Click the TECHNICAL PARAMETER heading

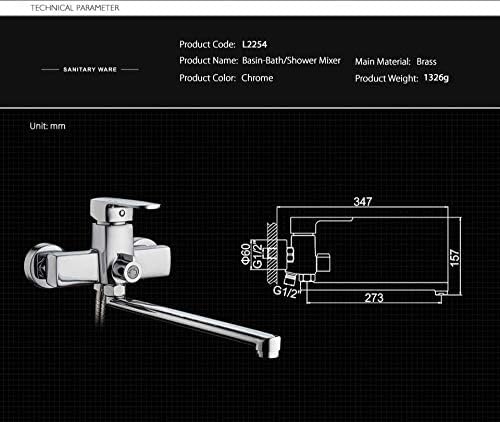coord(75,8)
